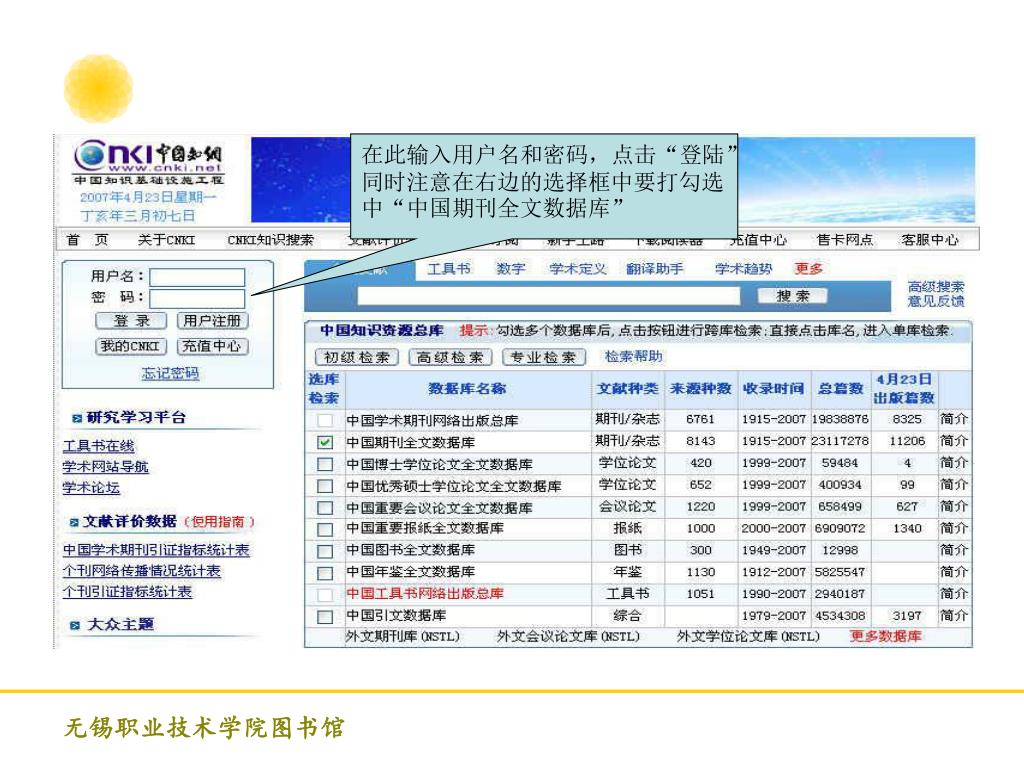The width and height of the screenshot is (1024, 768).
Task: Open the 检索帮助 link
Action: point(633,357)
